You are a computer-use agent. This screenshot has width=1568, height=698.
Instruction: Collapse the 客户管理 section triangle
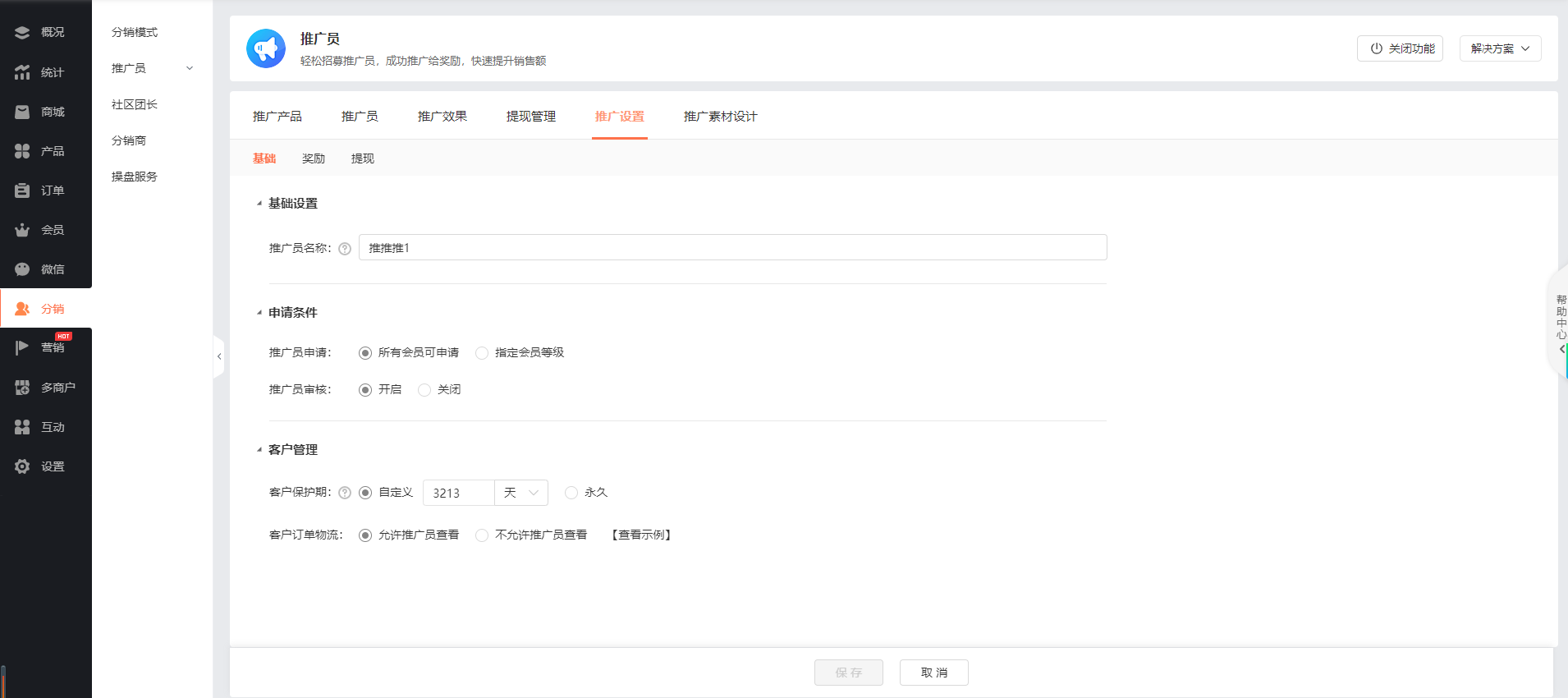259,450
